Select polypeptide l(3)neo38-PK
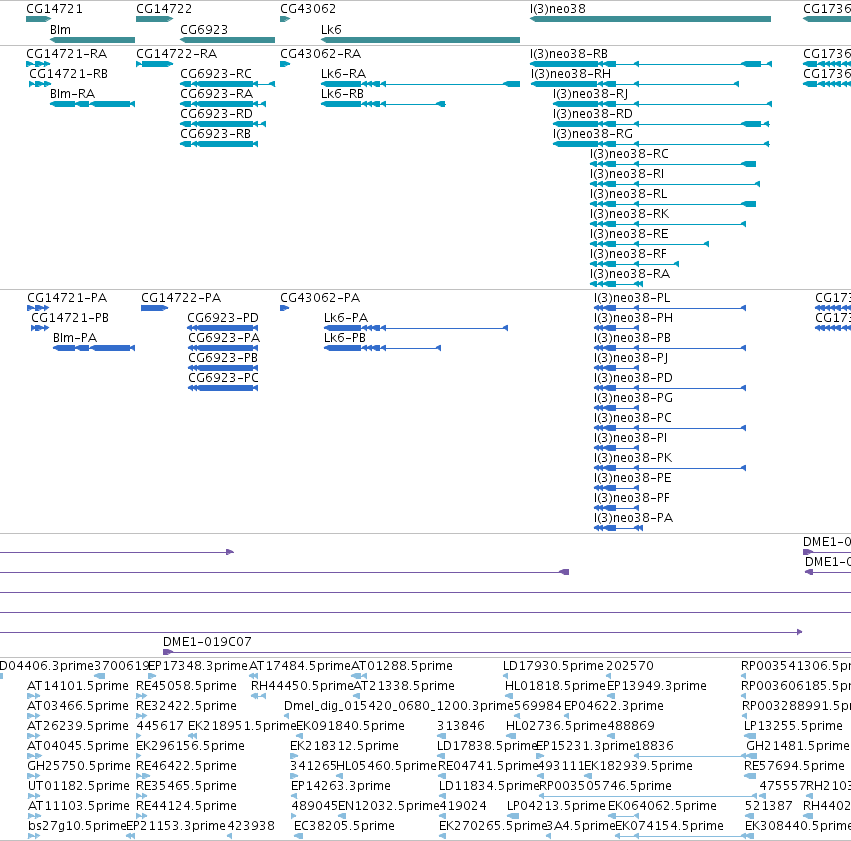This screenshot has height=841, width=851. (x=633, y=458)
